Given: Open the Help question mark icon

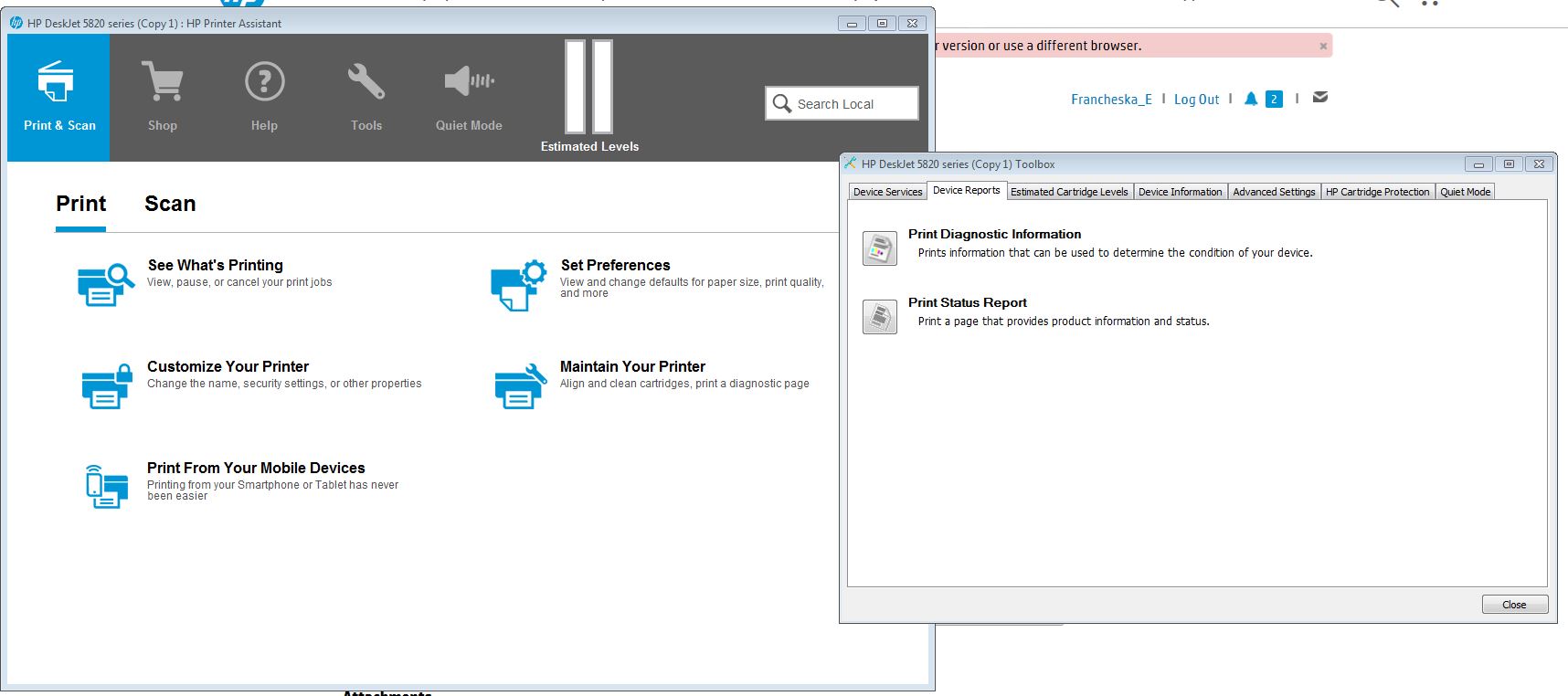Looking at the screenshot, I should pos(264,81).
